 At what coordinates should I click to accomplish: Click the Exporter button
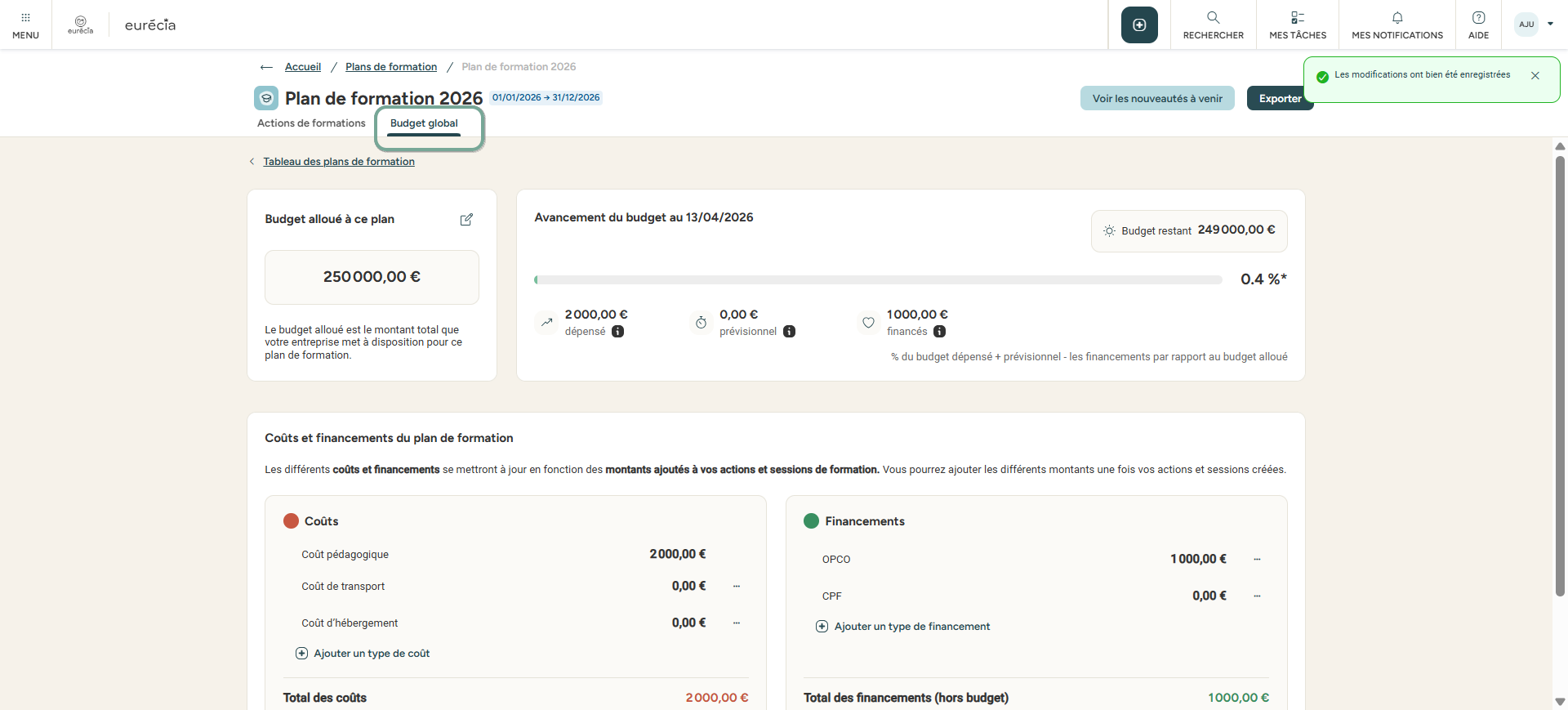1279,99
